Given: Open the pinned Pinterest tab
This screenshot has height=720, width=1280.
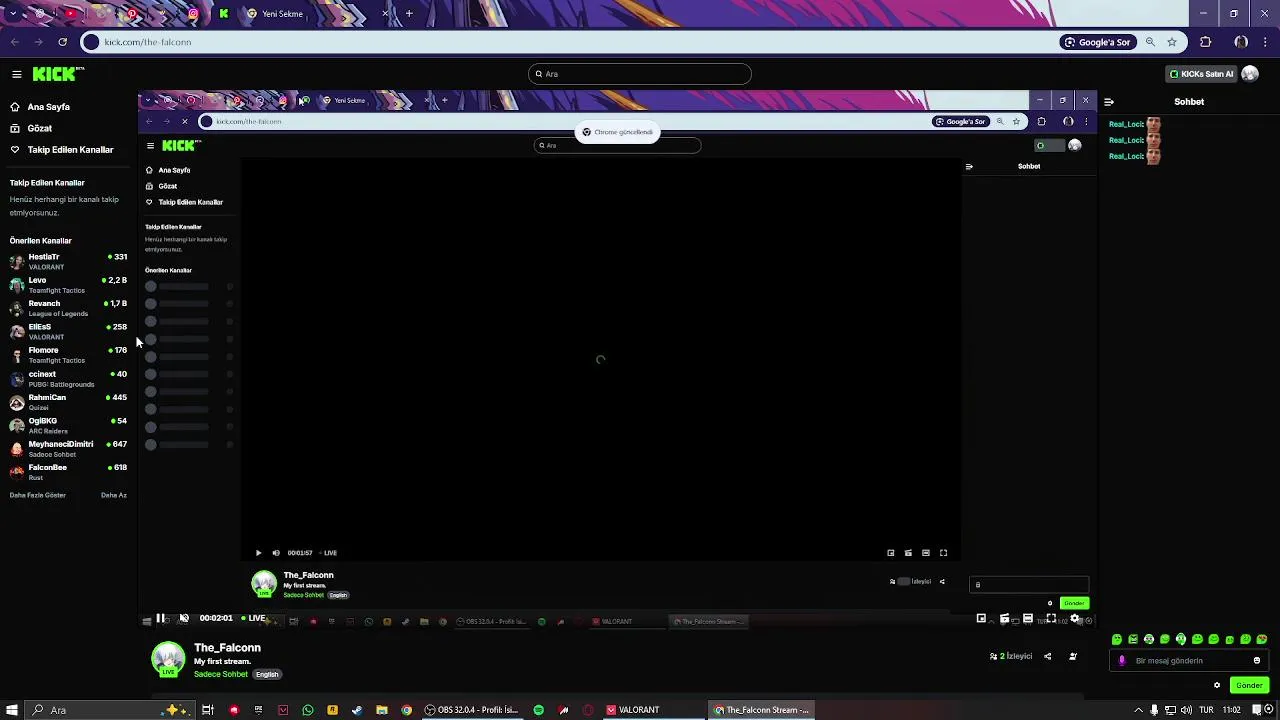Looking at the screenshot, I should pyautogui.click(x=131, y=14).
